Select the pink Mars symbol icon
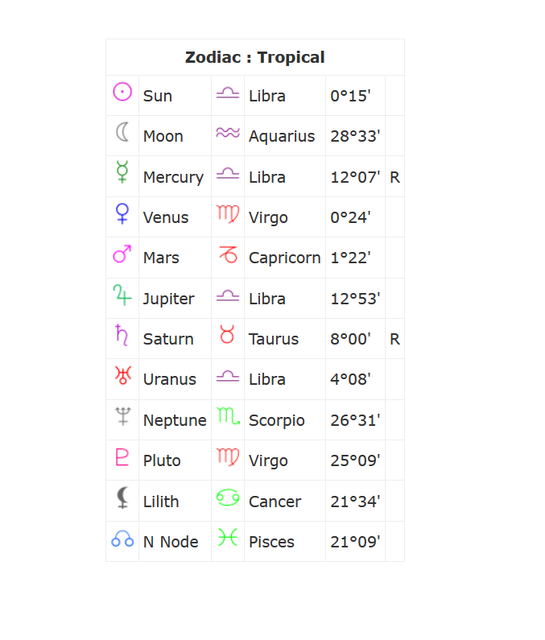Image resolution: width=545 pixels, height=640 pixels. [122, 254]
